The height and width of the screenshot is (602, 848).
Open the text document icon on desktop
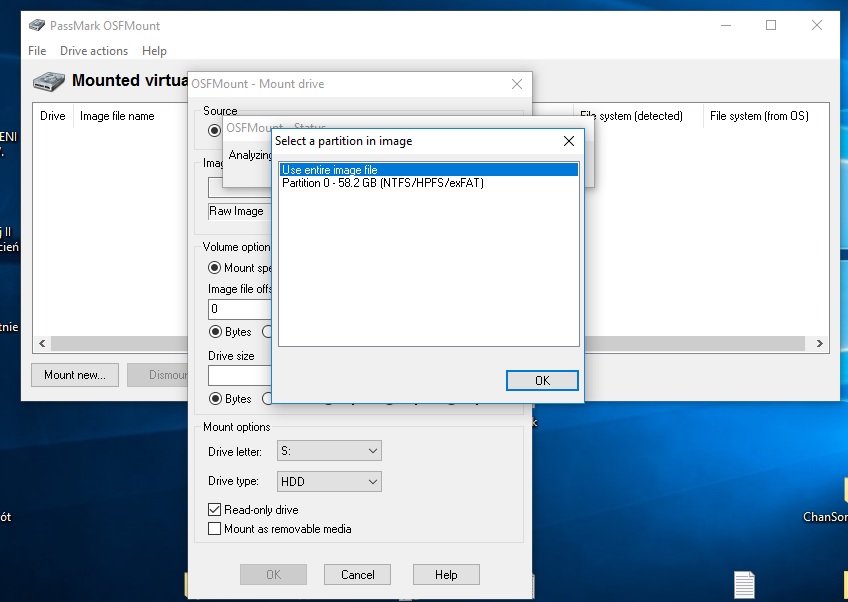[x=744, y=585]
